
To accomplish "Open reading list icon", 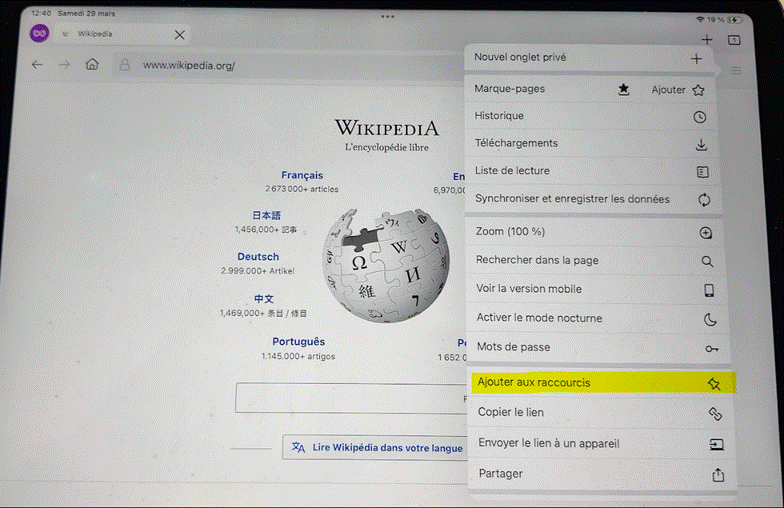I will [x=702, y=172].
